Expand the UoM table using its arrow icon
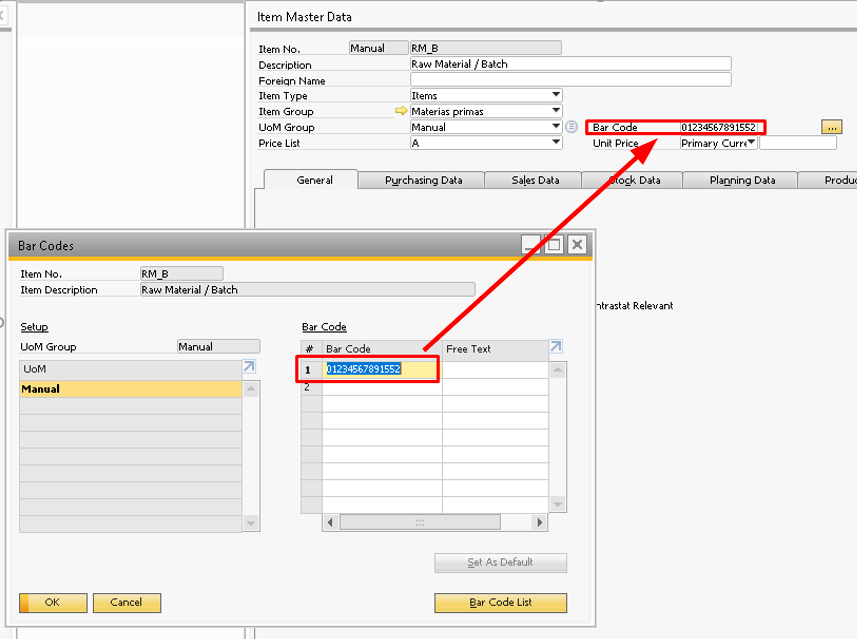 point(250,367)
